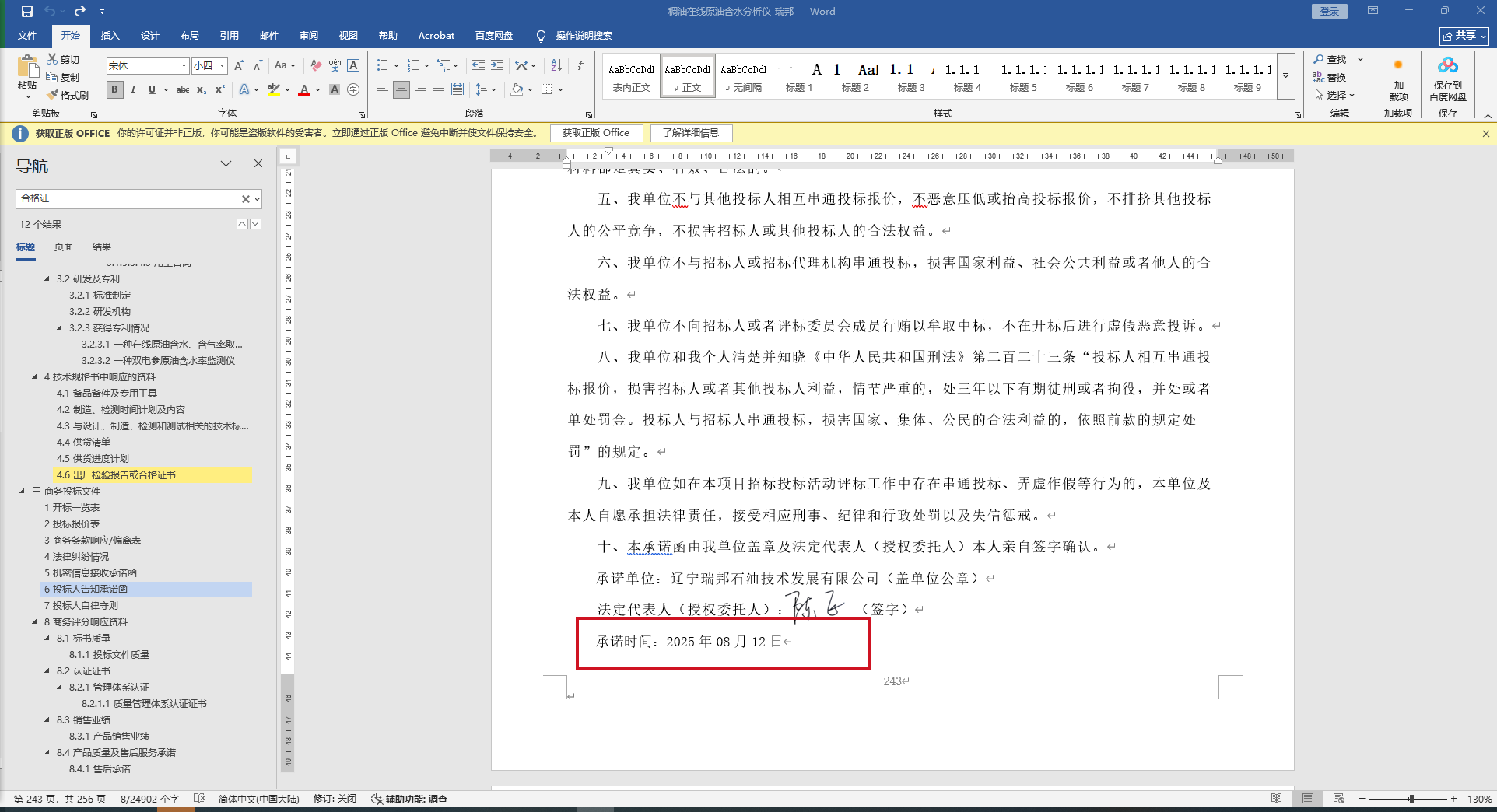The height and width of the screenshot is (812, 1497).
Task: Open the font name dropdown (宋体)
Action: (x=184, y=66)
